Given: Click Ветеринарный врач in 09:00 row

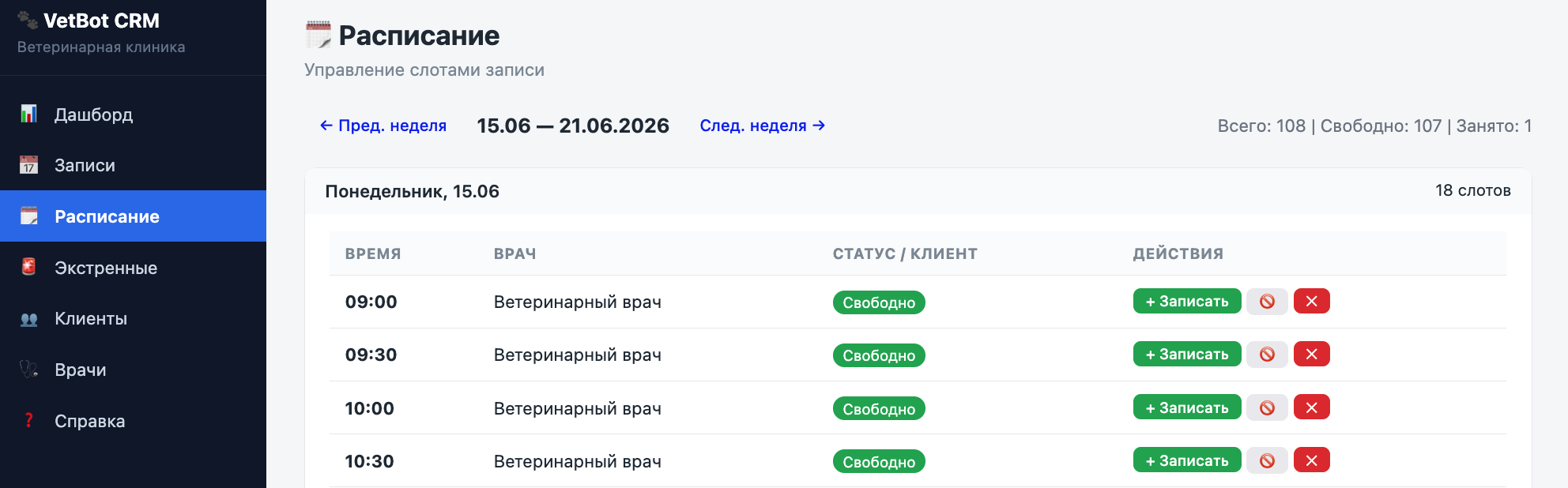Looking at the screenshot, I should point(577,302).
